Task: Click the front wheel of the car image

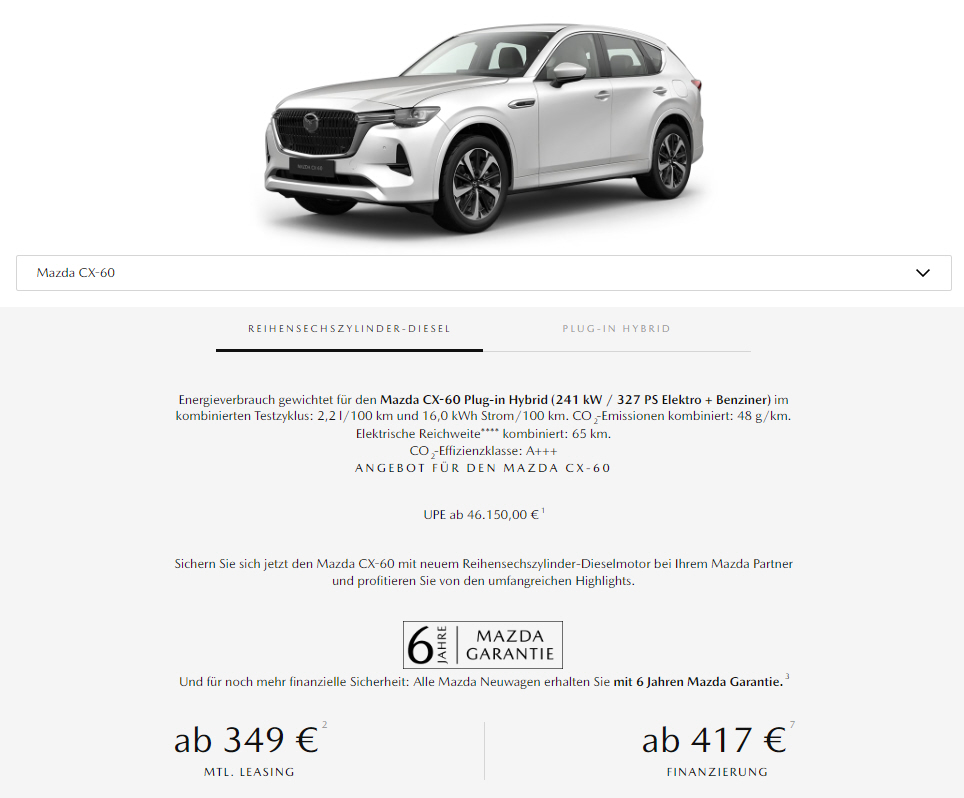Action: (x=476, y=183)
